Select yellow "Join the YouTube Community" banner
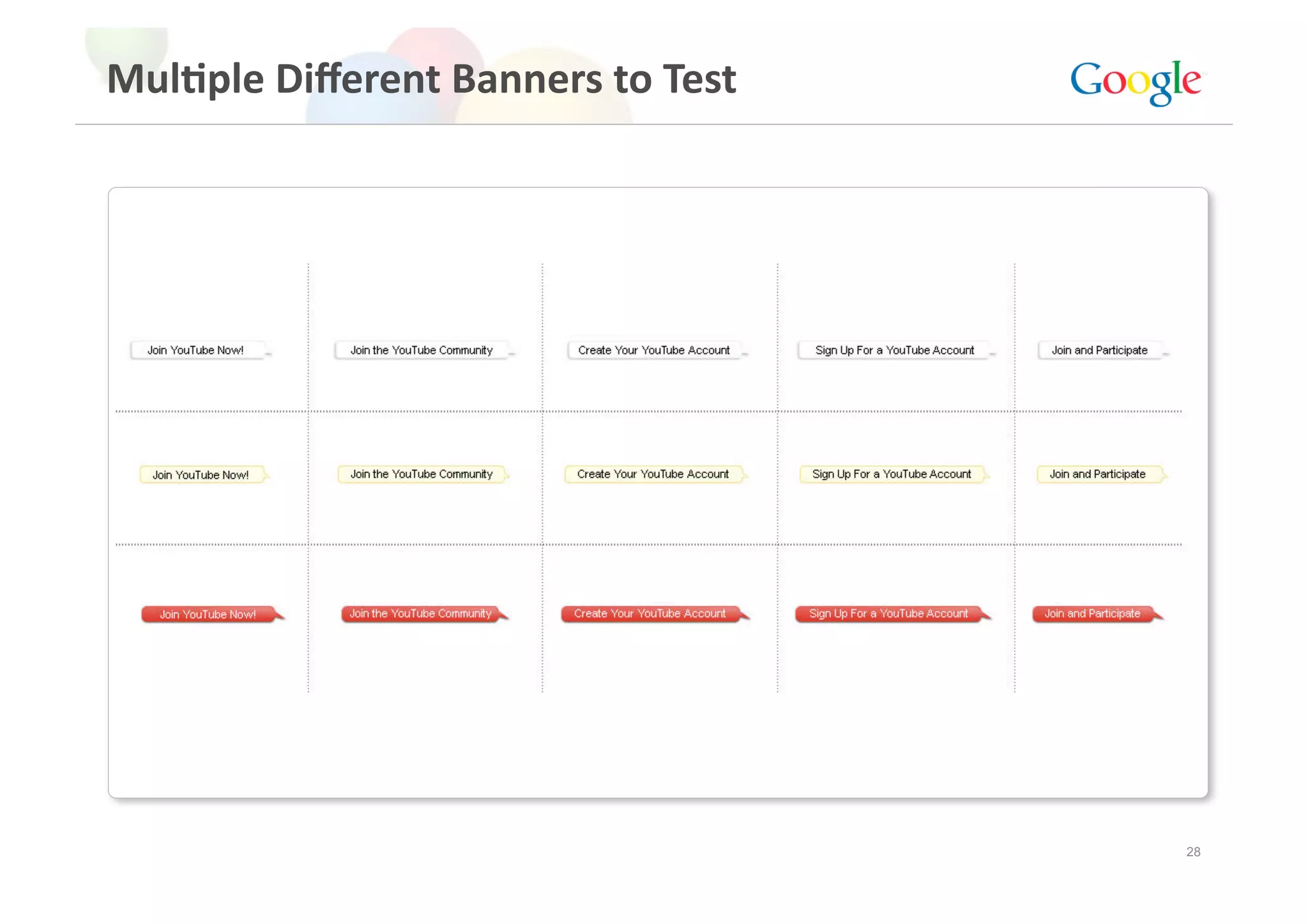Screen dimensions: 1308x924 [x=423, y=474]
